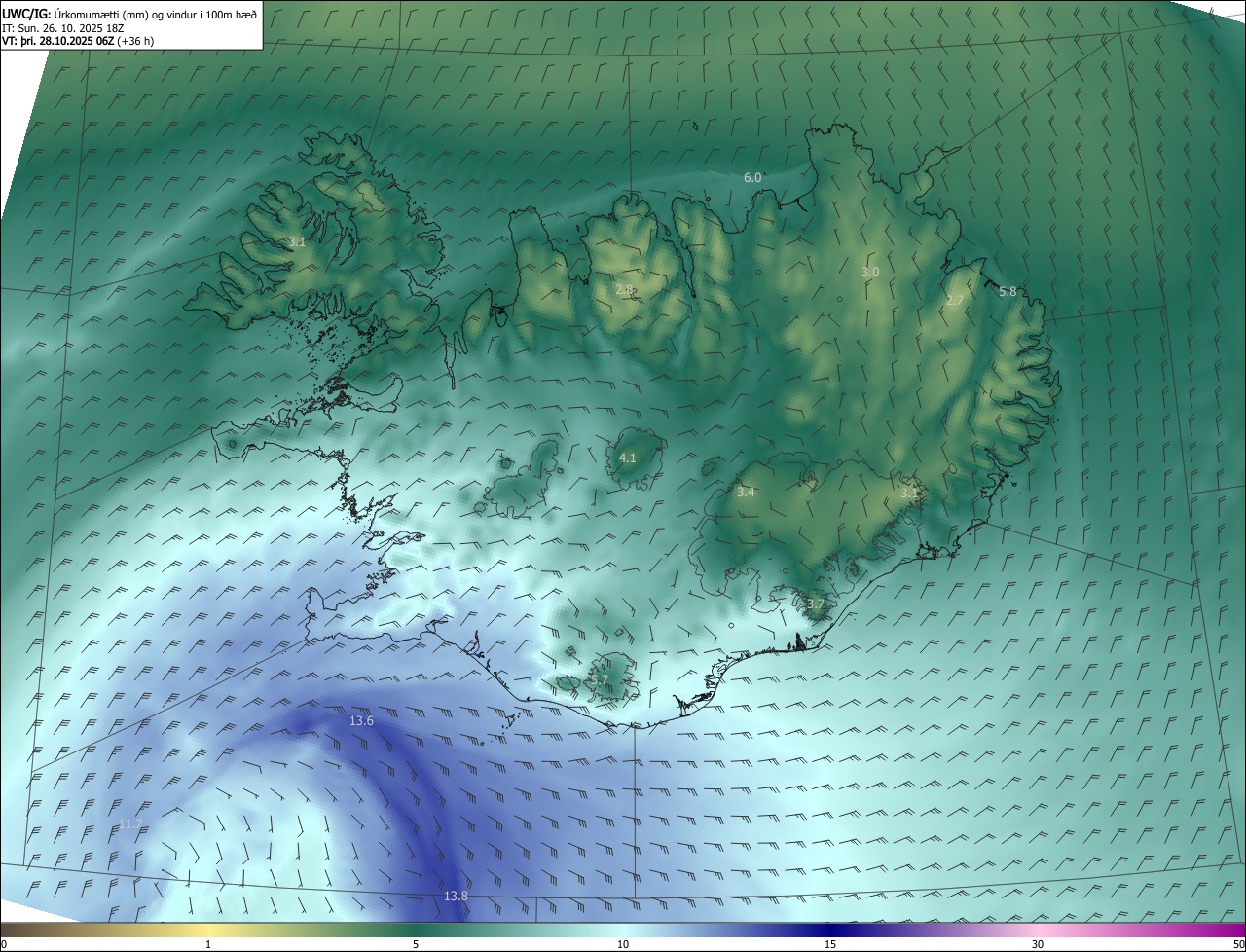
Task: Click the 2.7 value in east Iceland
Action: click(x=954, y=301)
